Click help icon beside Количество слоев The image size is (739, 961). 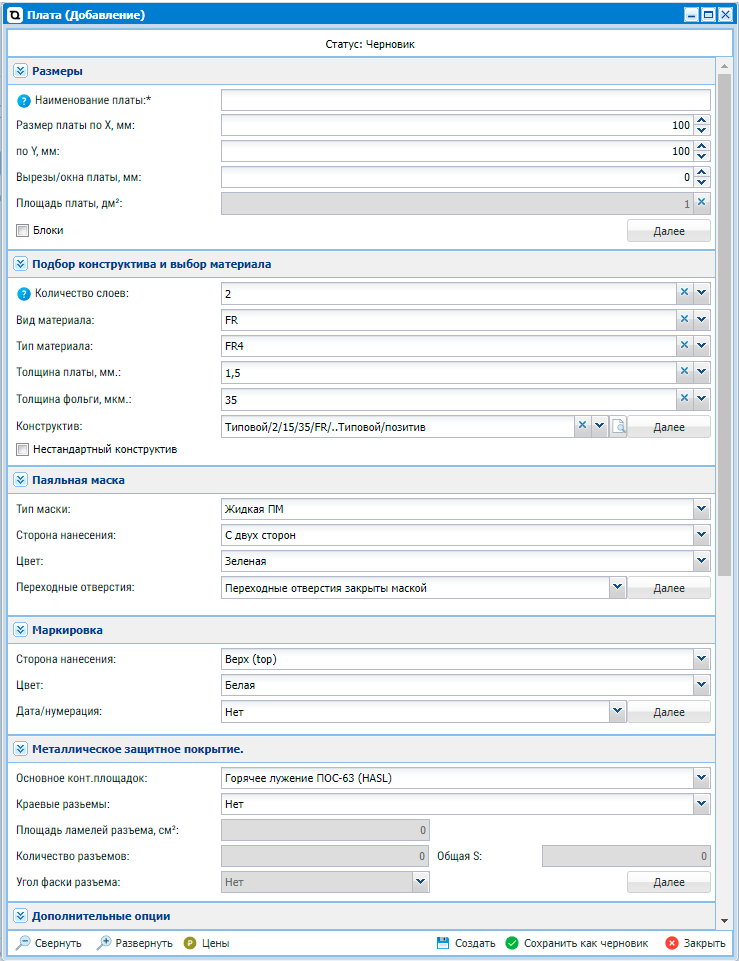[25, 293]
